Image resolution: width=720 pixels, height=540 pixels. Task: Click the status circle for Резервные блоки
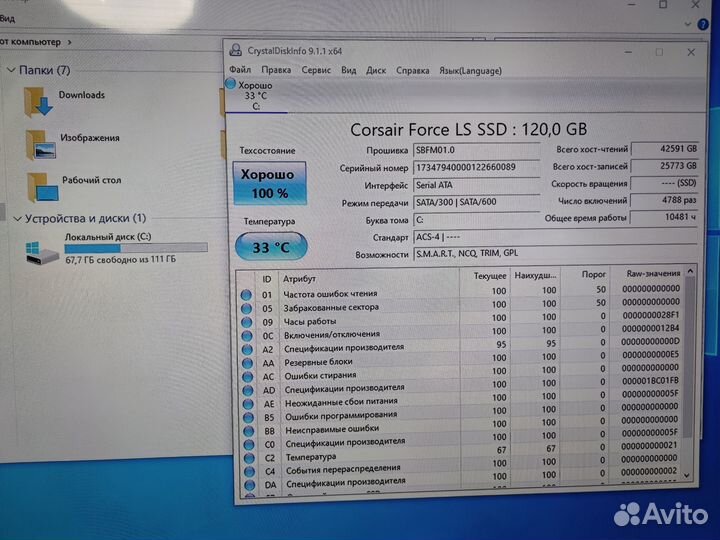coord(247,363)
